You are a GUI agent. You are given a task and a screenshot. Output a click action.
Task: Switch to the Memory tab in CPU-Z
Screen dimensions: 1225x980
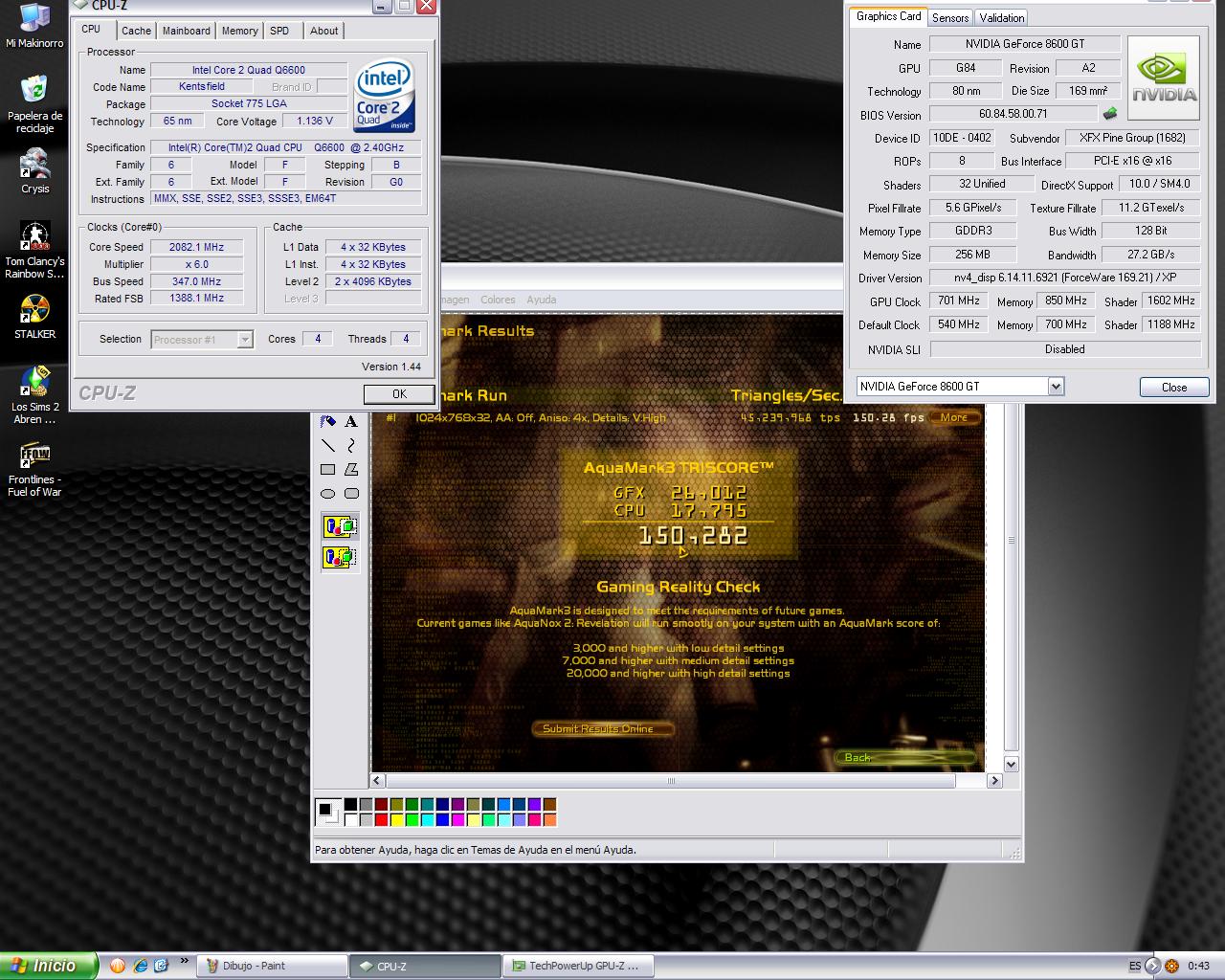tap(239, 31)
